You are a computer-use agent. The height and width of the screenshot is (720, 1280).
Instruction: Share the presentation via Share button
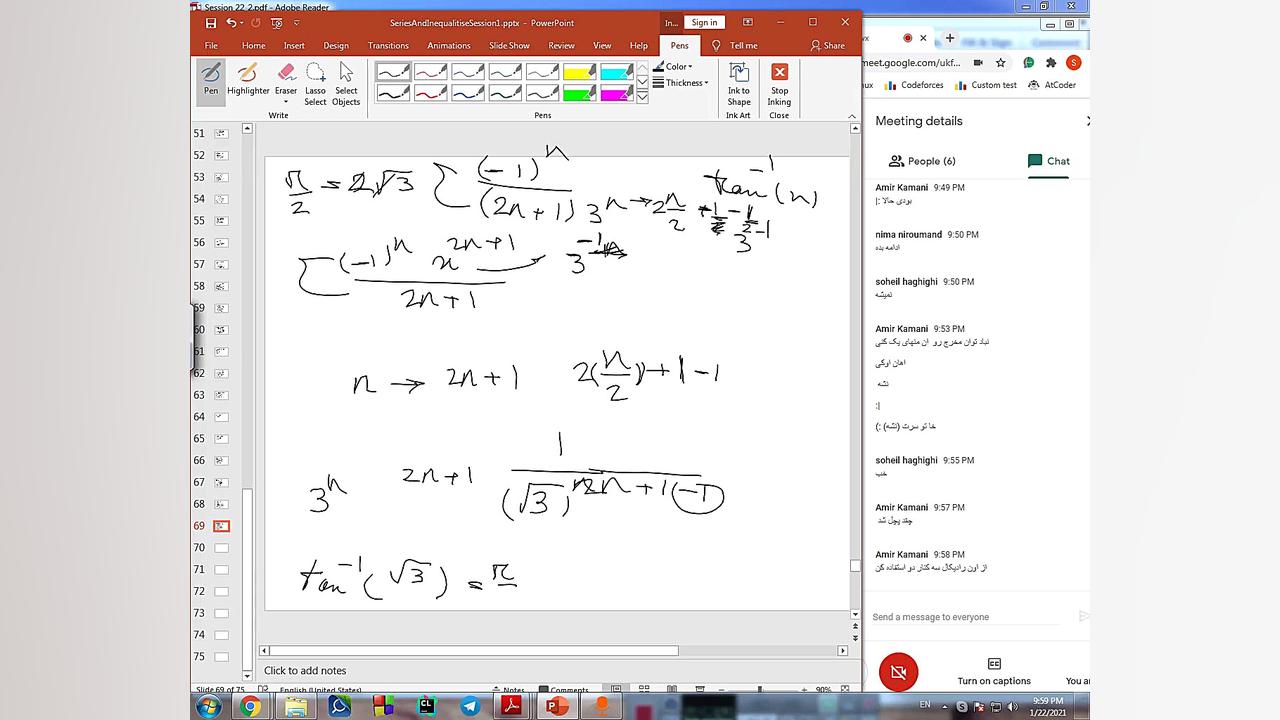(828, 45)
